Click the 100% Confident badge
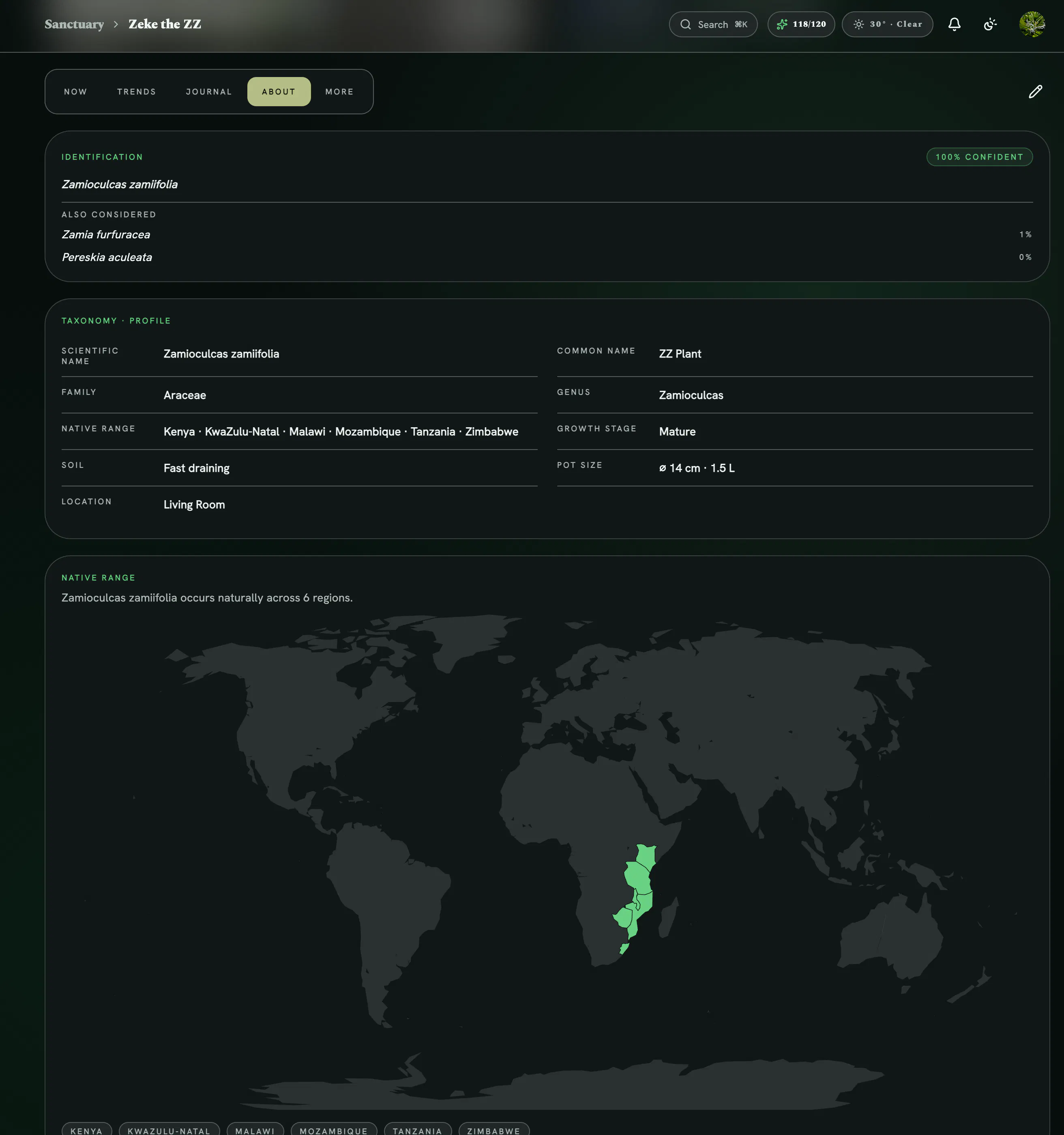 (x=979, y=157)
